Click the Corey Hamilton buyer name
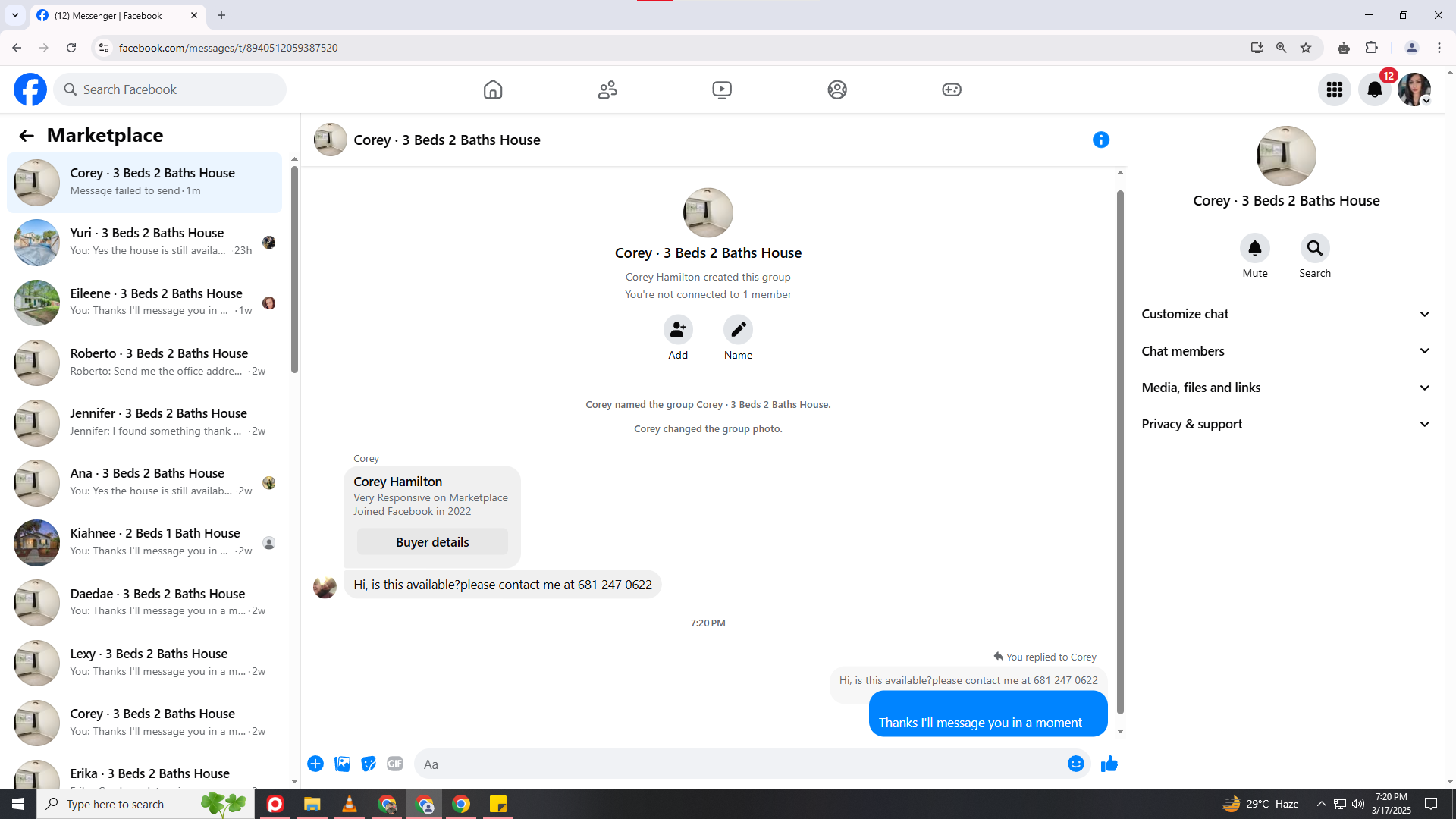The width and height of the screenshot is (1456, 819). (397, 482)
